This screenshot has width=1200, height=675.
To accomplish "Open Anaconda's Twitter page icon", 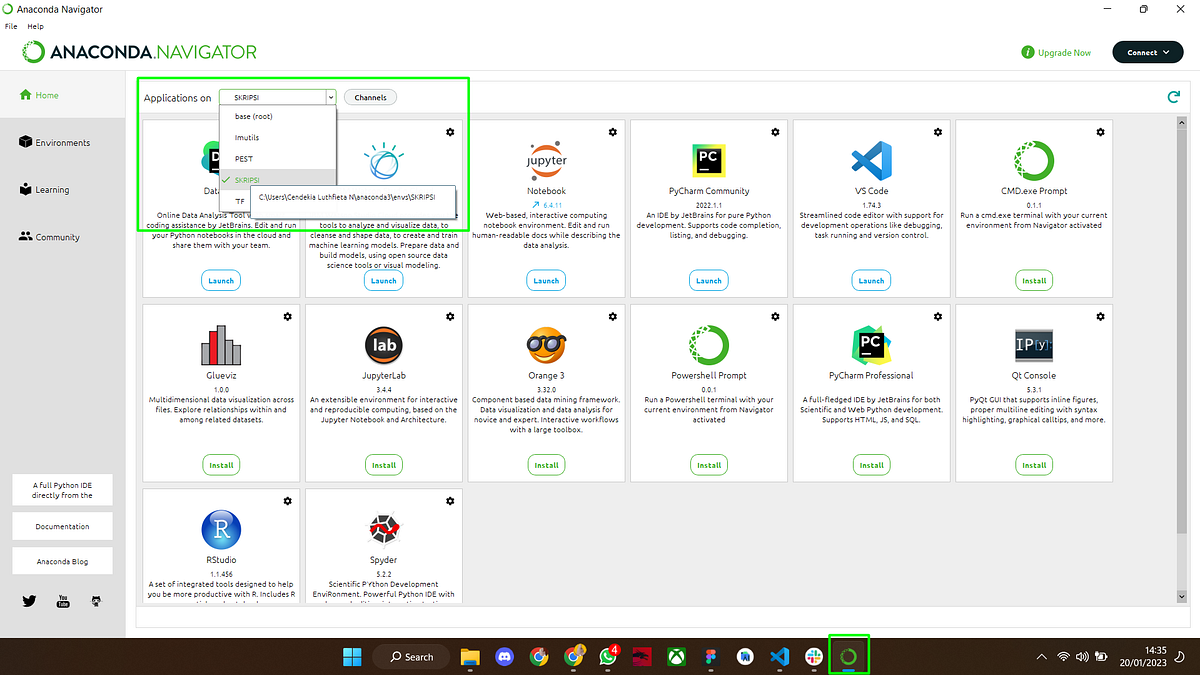I will (x=29, y=601).
